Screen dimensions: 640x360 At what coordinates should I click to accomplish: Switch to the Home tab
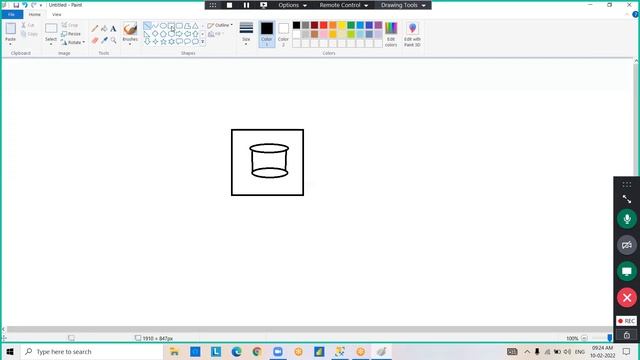pyautogui.click(x=35, y=14)
